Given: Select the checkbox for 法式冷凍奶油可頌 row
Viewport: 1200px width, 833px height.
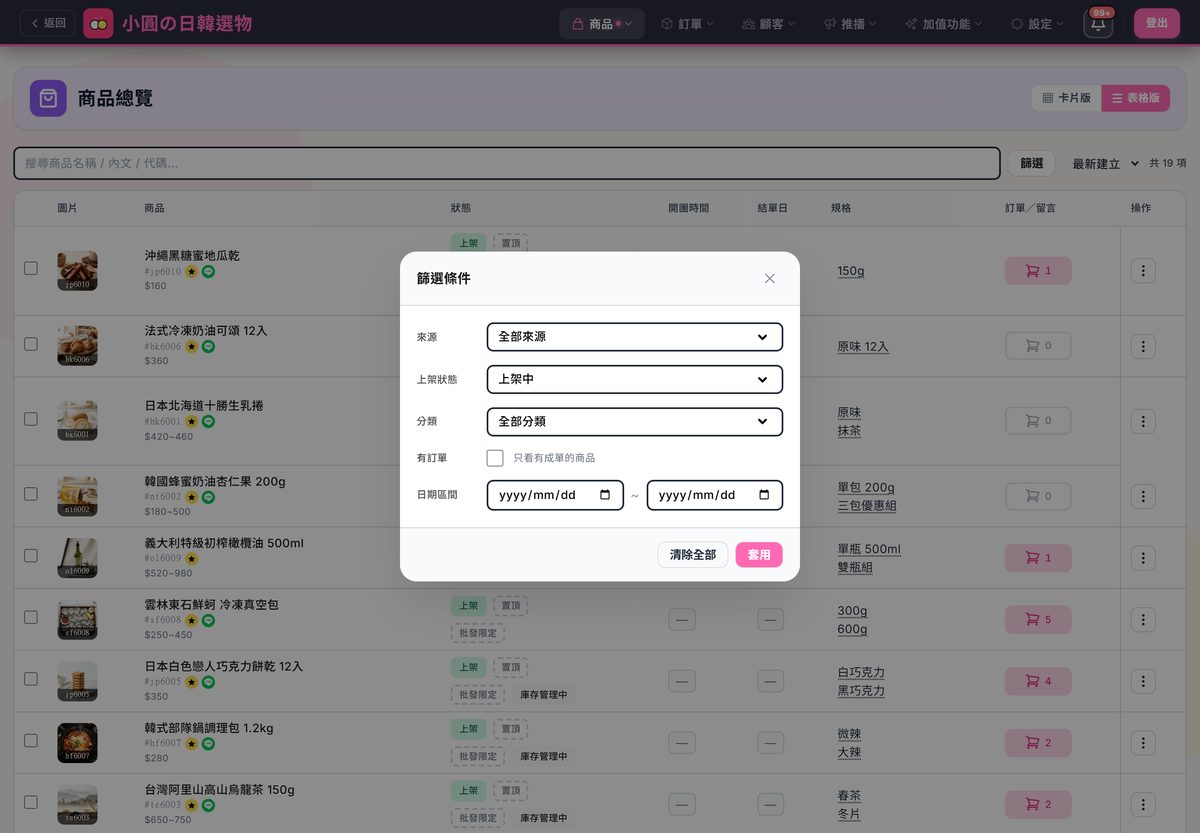Looking at the screenshot, I should click(31, 344).
